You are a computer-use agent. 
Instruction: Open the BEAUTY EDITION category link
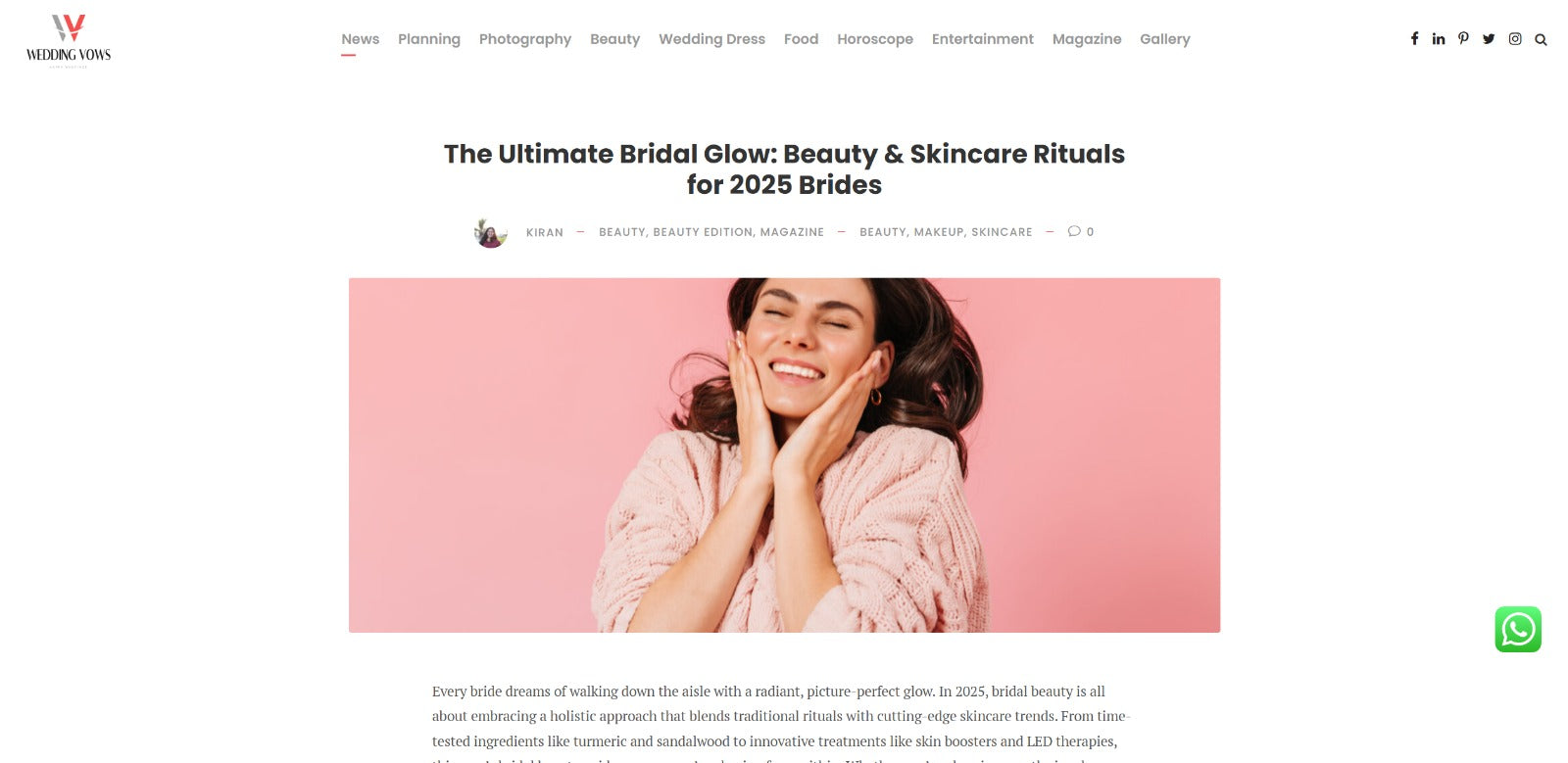pos(703,232)
